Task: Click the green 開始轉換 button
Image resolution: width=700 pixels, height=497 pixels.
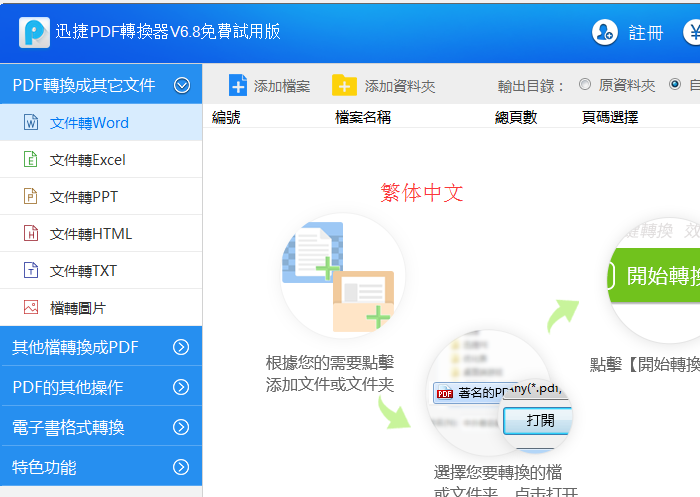Action: [654, 275]
